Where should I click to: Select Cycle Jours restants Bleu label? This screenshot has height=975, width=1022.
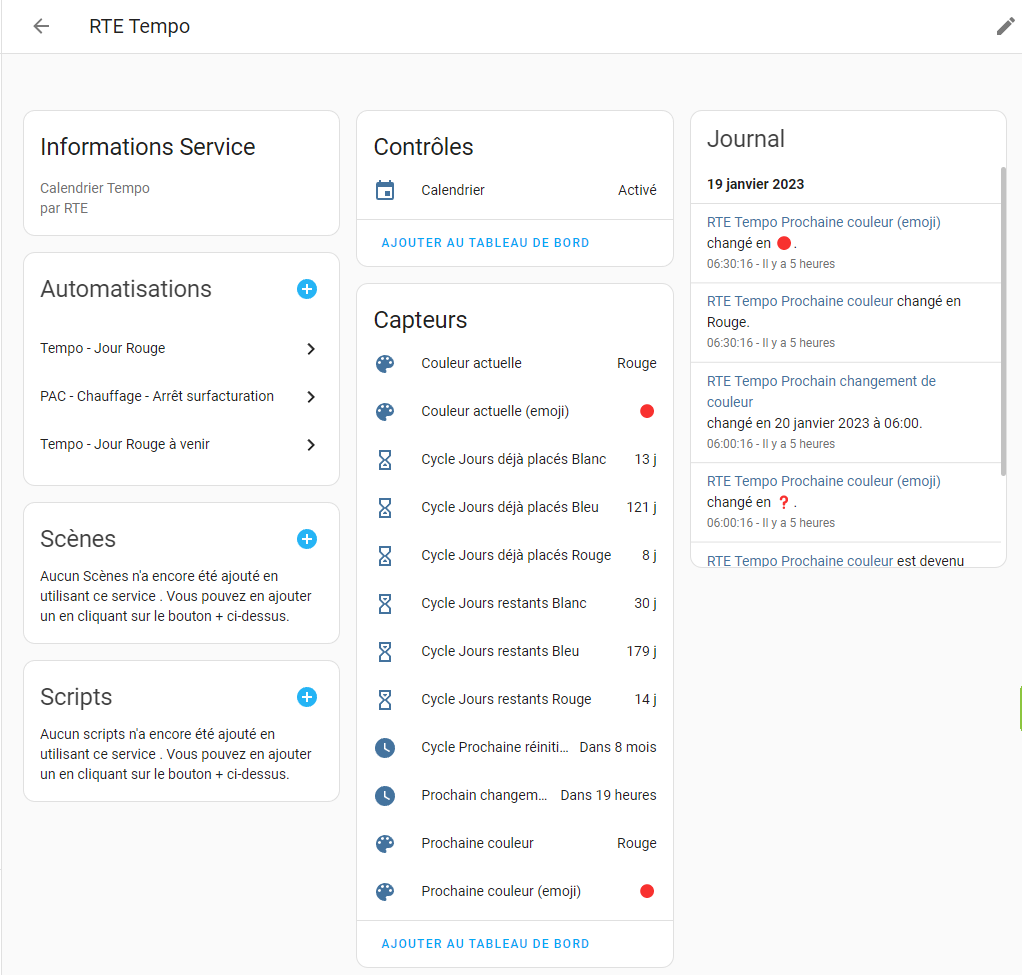pos(500,651)
